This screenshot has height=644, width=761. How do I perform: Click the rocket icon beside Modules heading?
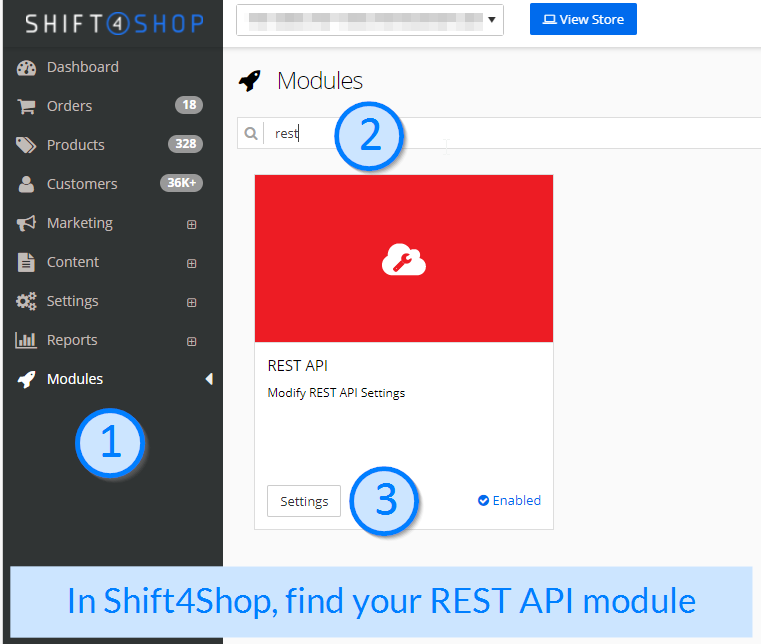pyautogui.click(x=250, y=81)
